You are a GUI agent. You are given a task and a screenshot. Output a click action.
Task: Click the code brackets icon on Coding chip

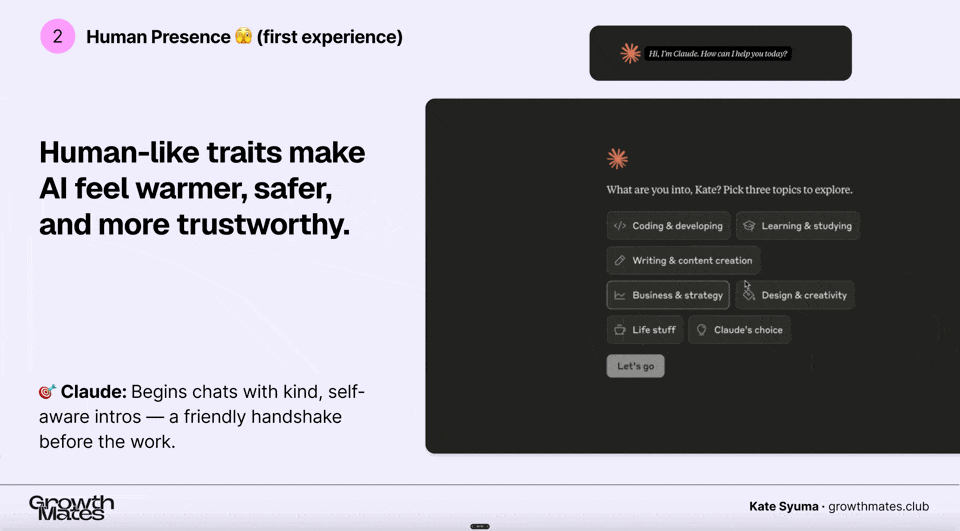click(x=620, y=225)
